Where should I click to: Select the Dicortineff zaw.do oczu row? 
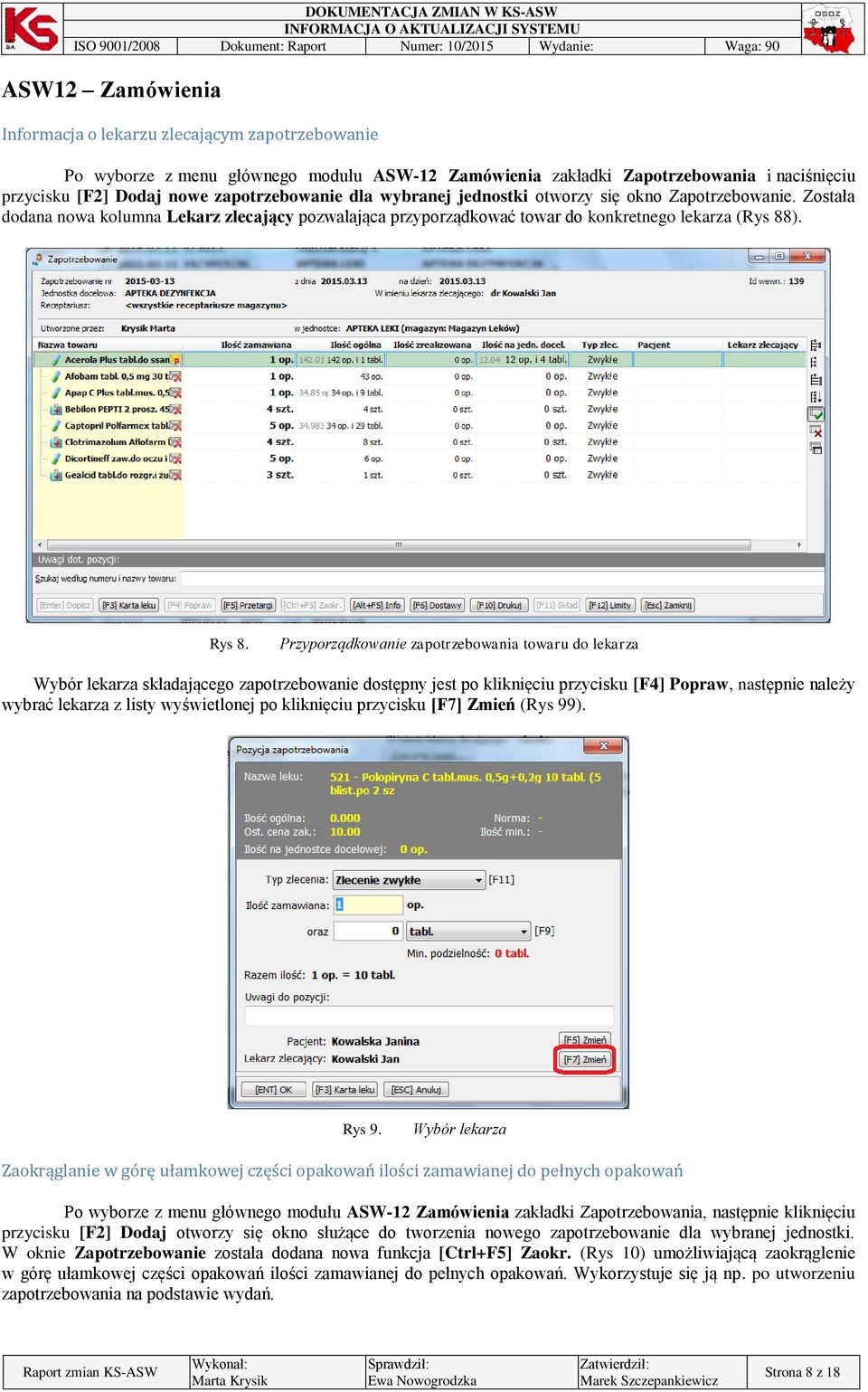coord(420,459)
